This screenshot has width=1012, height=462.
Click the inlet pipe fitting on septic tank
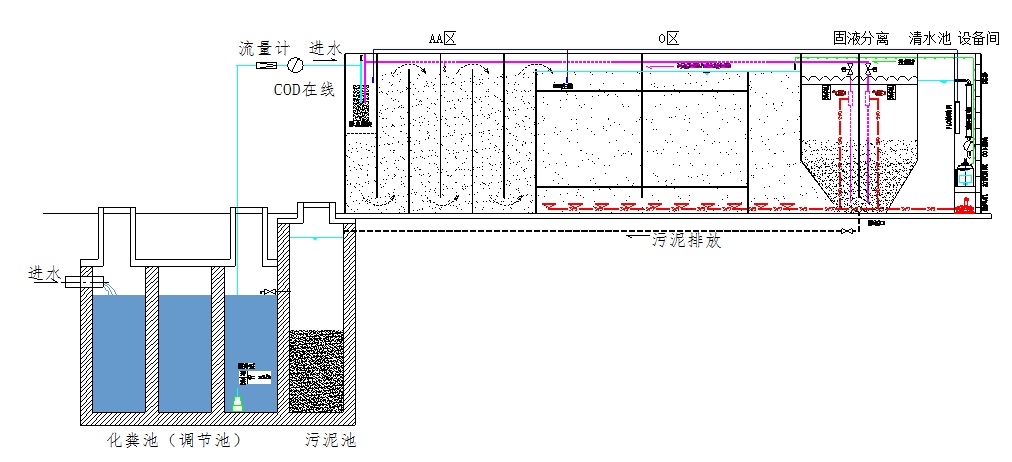tap(82, 281)
